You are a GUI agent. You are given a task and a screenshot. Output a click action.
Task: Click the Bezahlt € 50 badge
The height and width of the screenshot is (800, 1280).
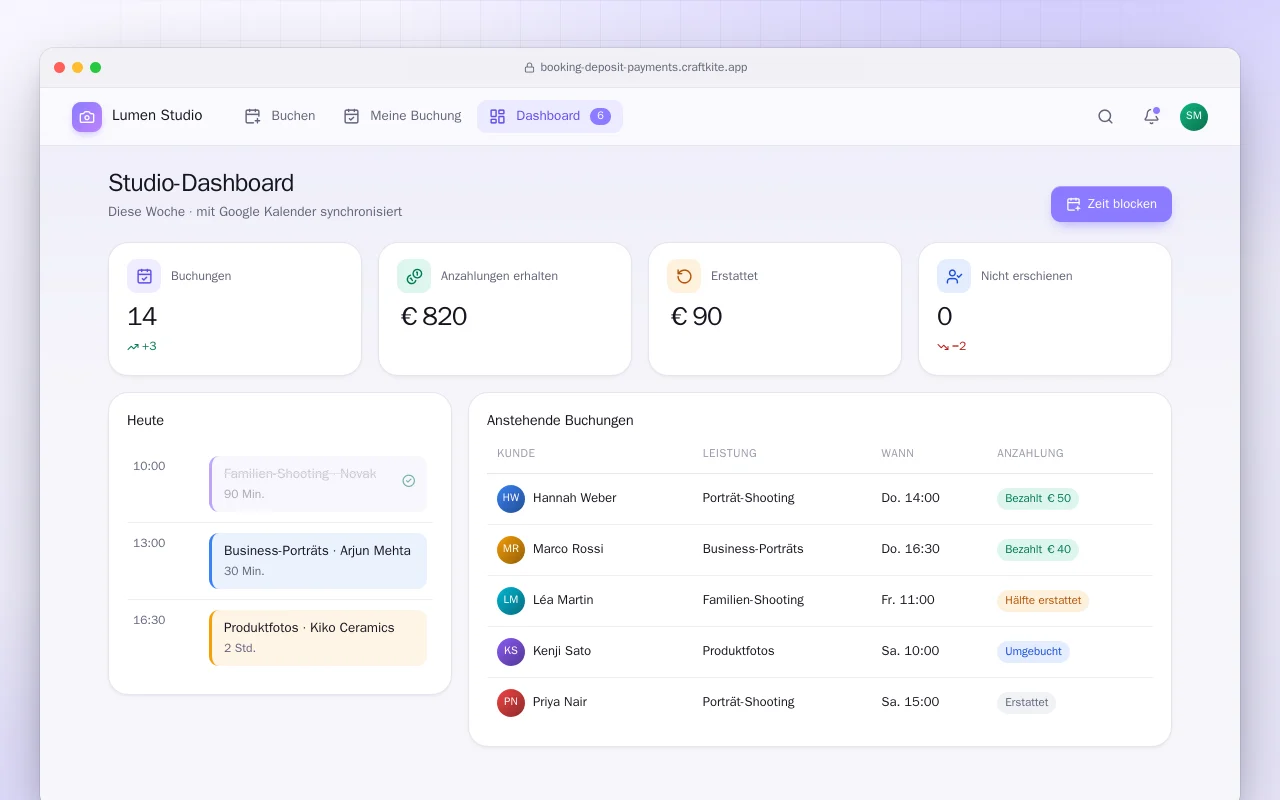[1038, 498]
